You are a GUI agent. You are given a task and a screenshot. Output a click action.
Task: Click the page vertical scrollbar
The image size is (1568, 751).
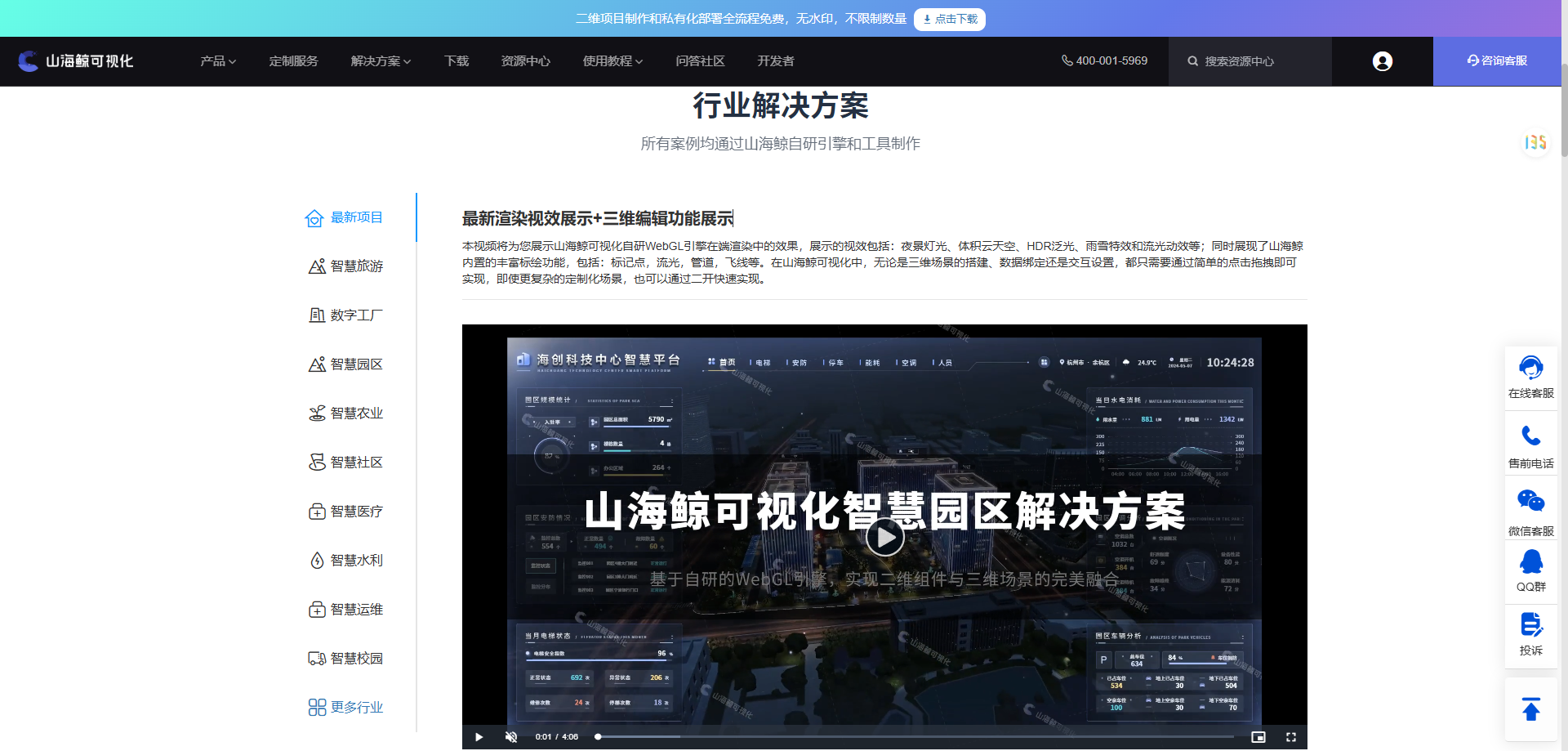(x=1564, y=110)
